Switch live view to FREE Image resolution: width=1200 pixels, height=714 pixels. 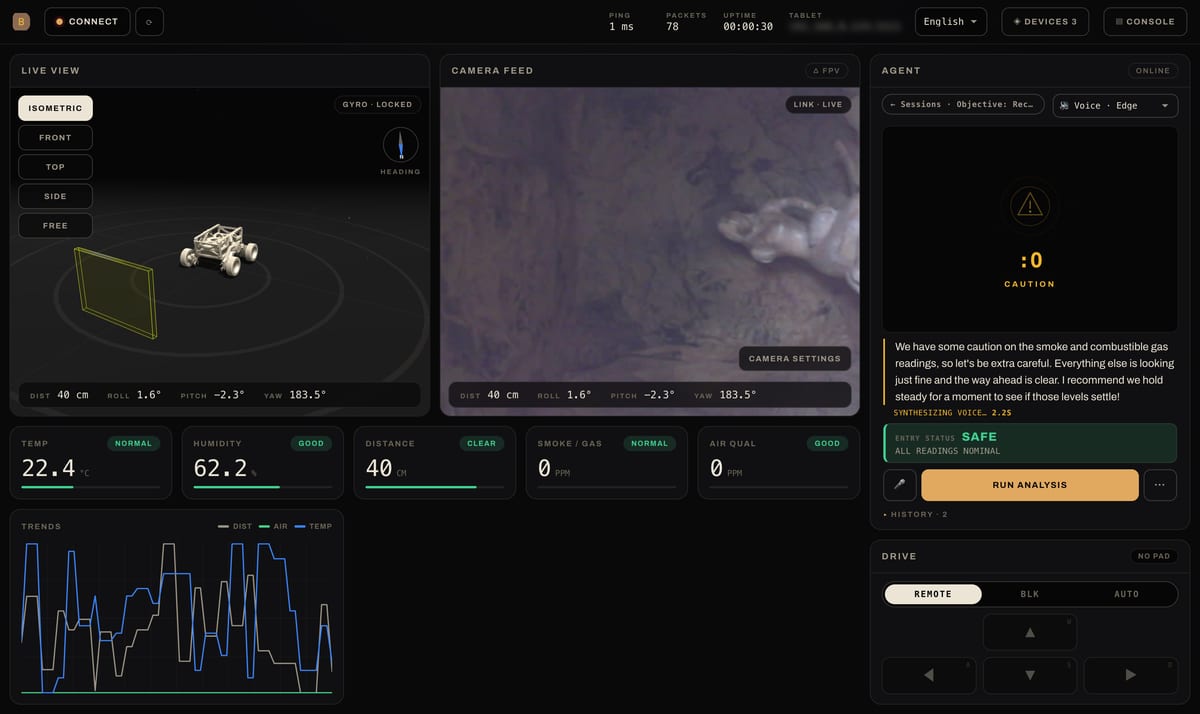tap(55, 225)
